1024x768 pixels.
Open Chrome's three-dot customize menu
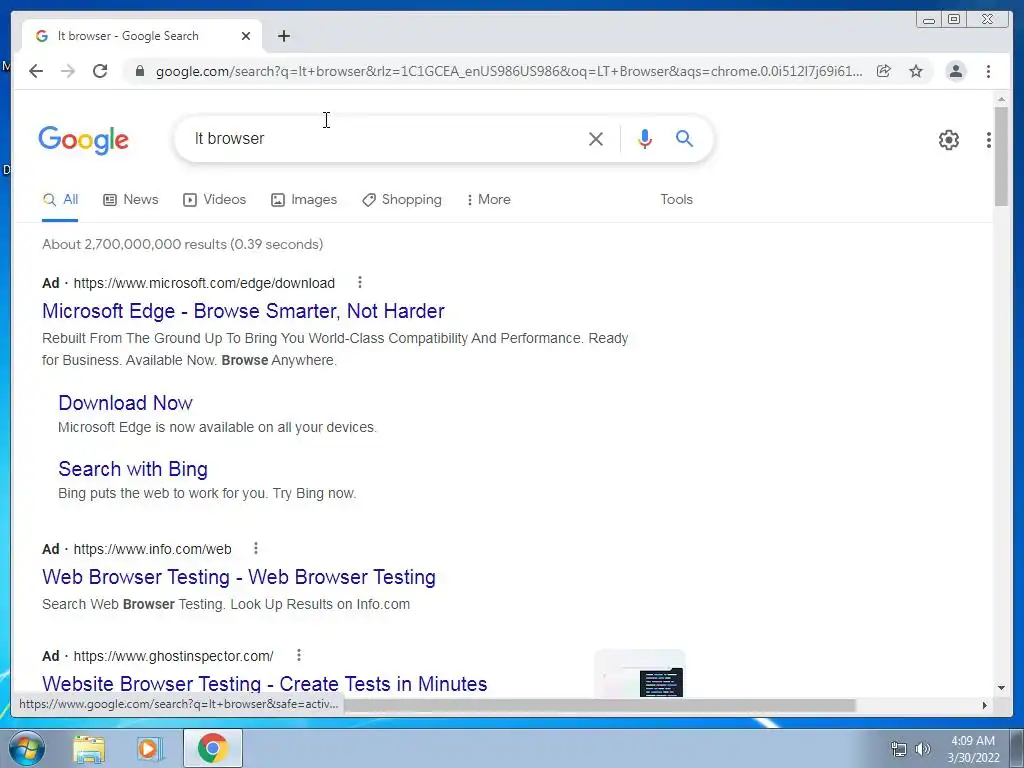coord(988,71)
